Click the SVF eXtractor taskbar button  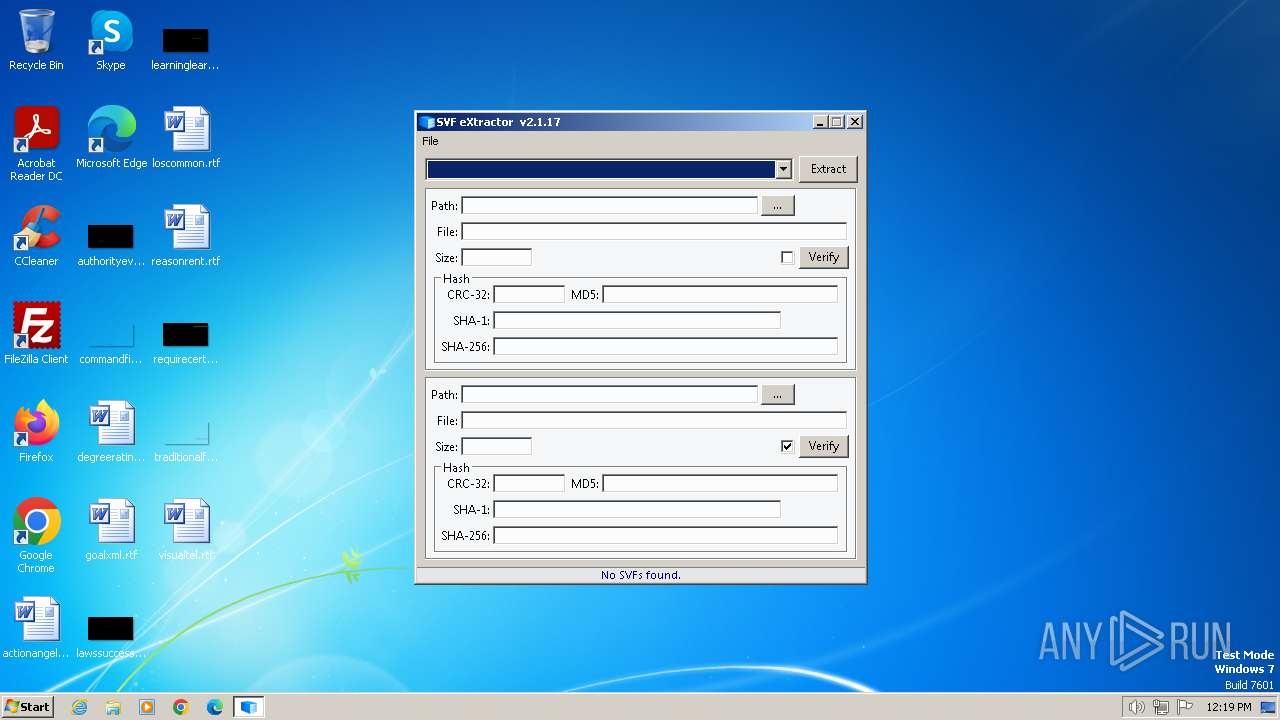(249, 707)
